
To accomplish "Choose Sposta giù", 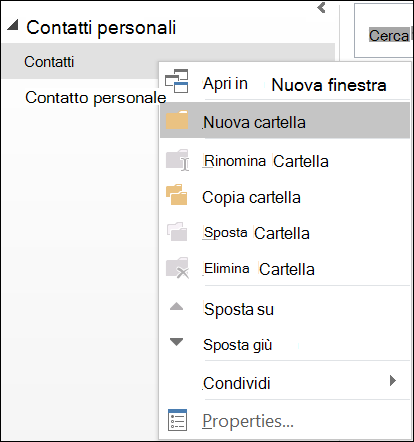I will [x=285, y=345].
